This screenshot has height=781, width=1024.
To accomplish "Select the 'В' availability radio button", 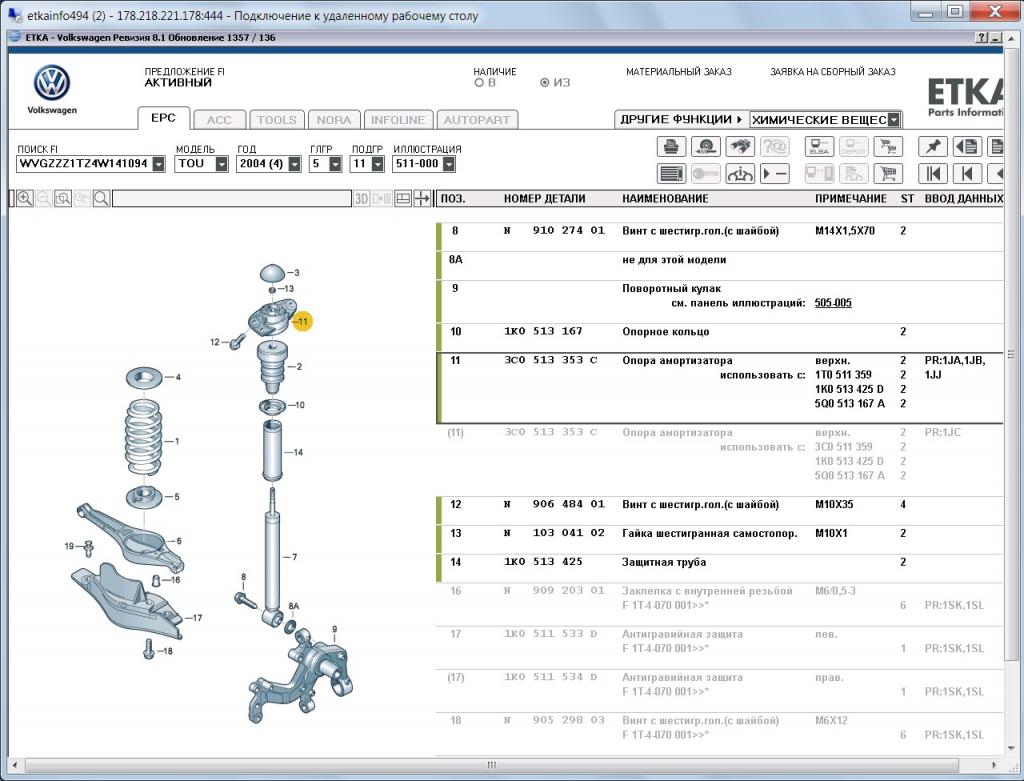I will 479,83.
